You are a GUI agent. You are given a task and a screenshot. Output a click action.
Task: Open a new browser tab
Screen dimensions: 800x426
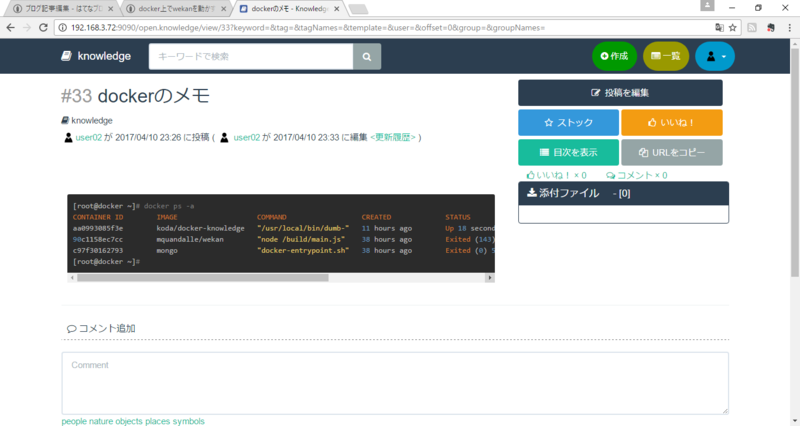(x=358, y=9)
